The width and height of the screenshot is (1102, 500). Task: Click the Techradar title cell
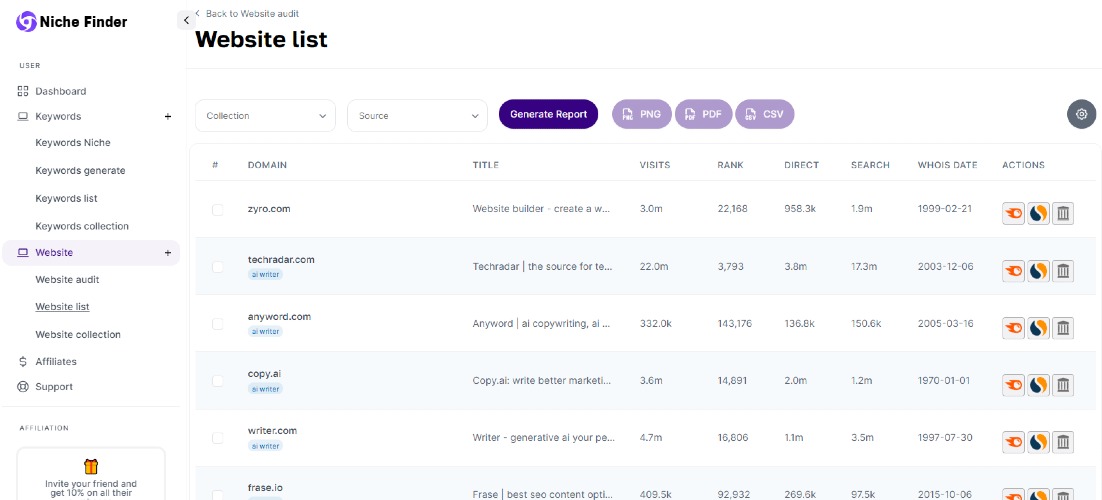point(543,267)
